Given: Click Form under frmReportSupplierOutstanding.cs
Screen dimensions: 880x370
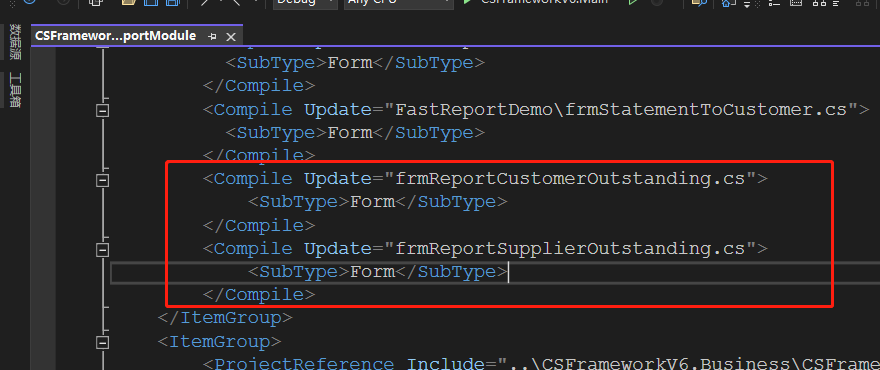Looking at the screenshot, I should coord(373,272).
